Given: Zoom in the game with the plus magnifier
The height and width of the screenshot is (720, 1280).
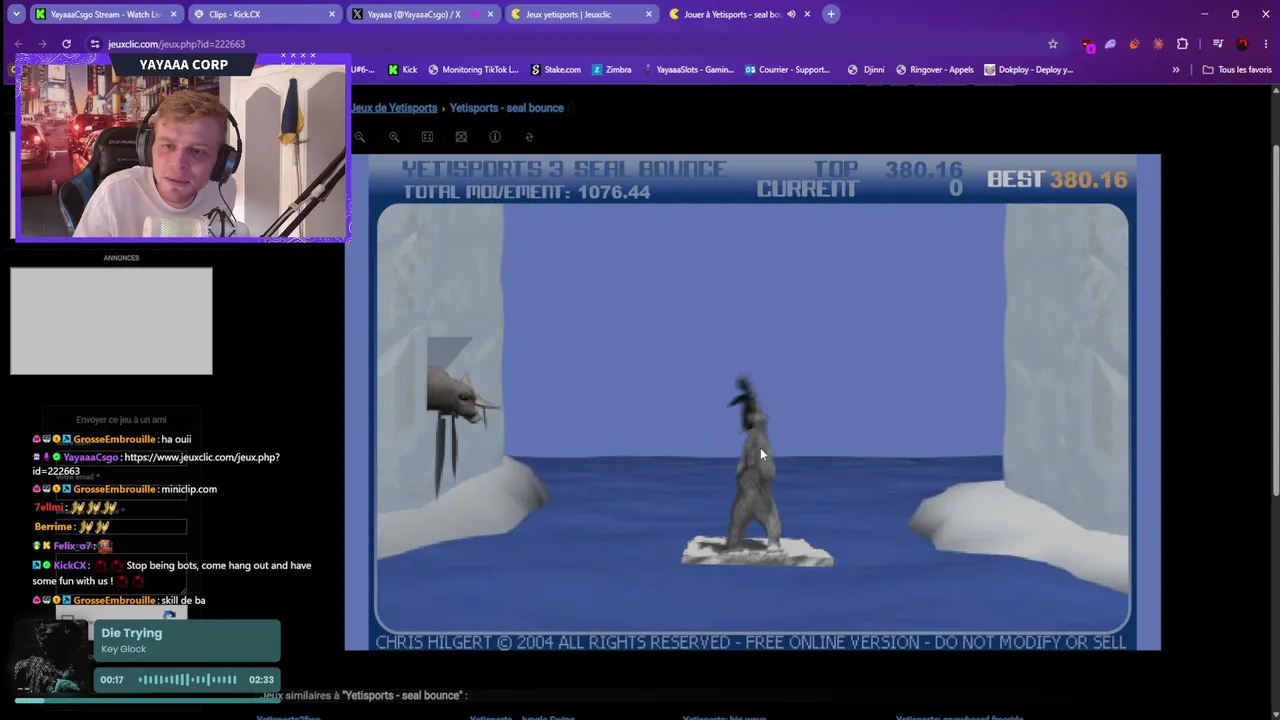Looking at the screenshot, I should click(394, 137).
